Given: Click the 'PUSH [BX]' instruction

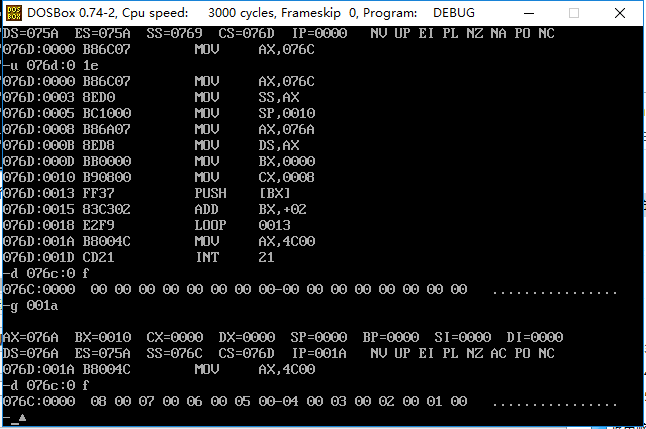Looking at the screenshot, I should click(243, 193).
